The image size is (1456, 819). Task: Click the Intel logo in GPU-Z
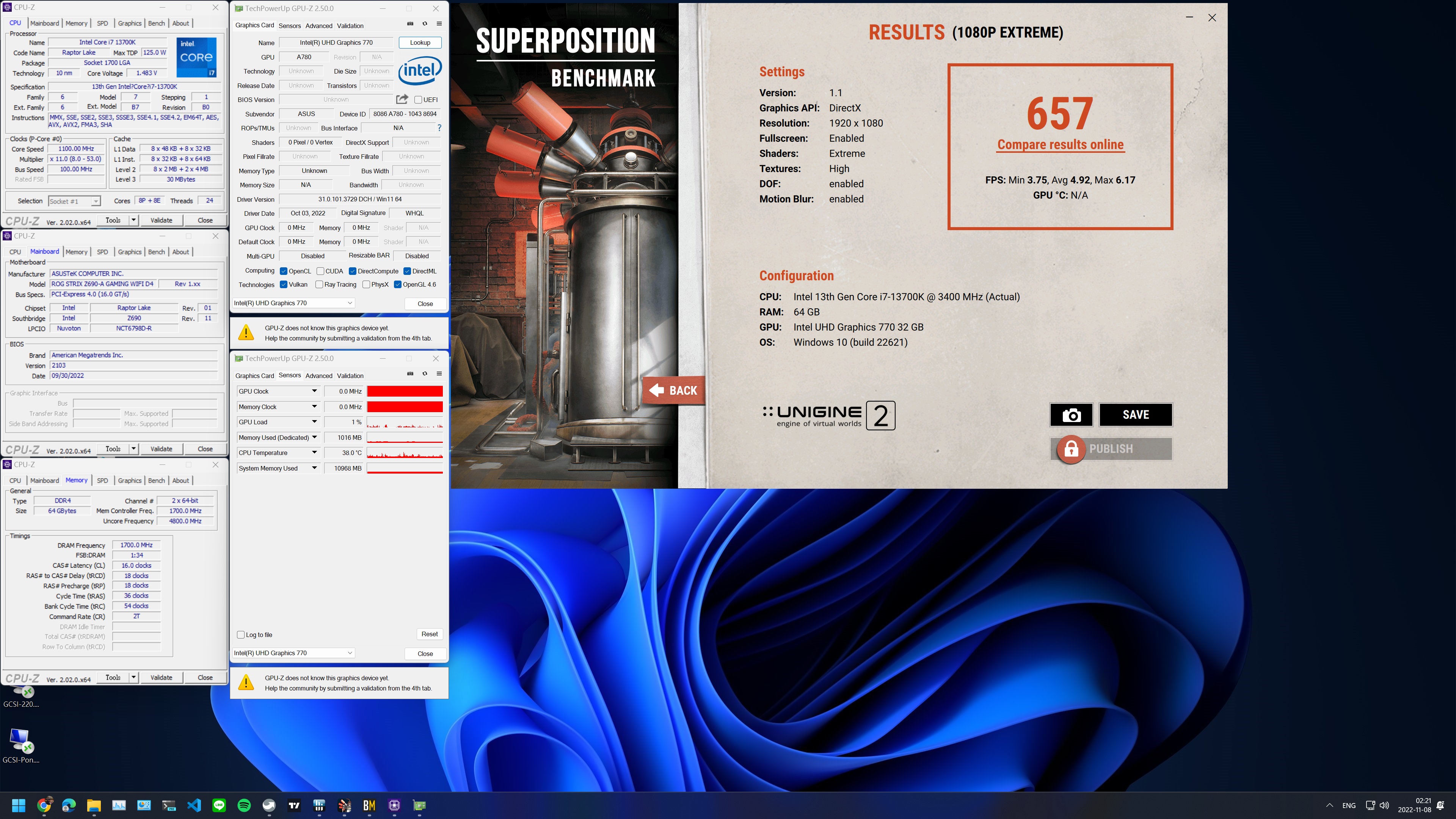[x=420, y=71]
